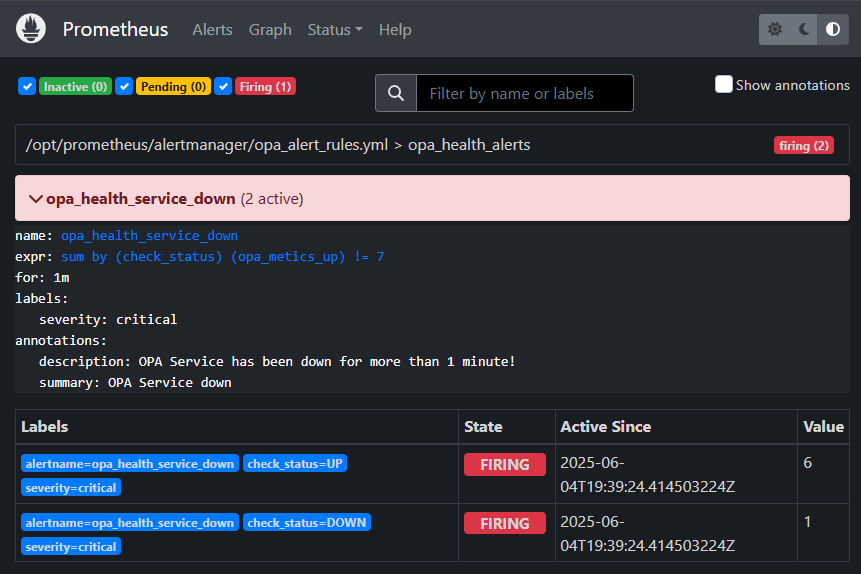Click the magnifier search icon
861x574 pixels.
coord(396,93)
